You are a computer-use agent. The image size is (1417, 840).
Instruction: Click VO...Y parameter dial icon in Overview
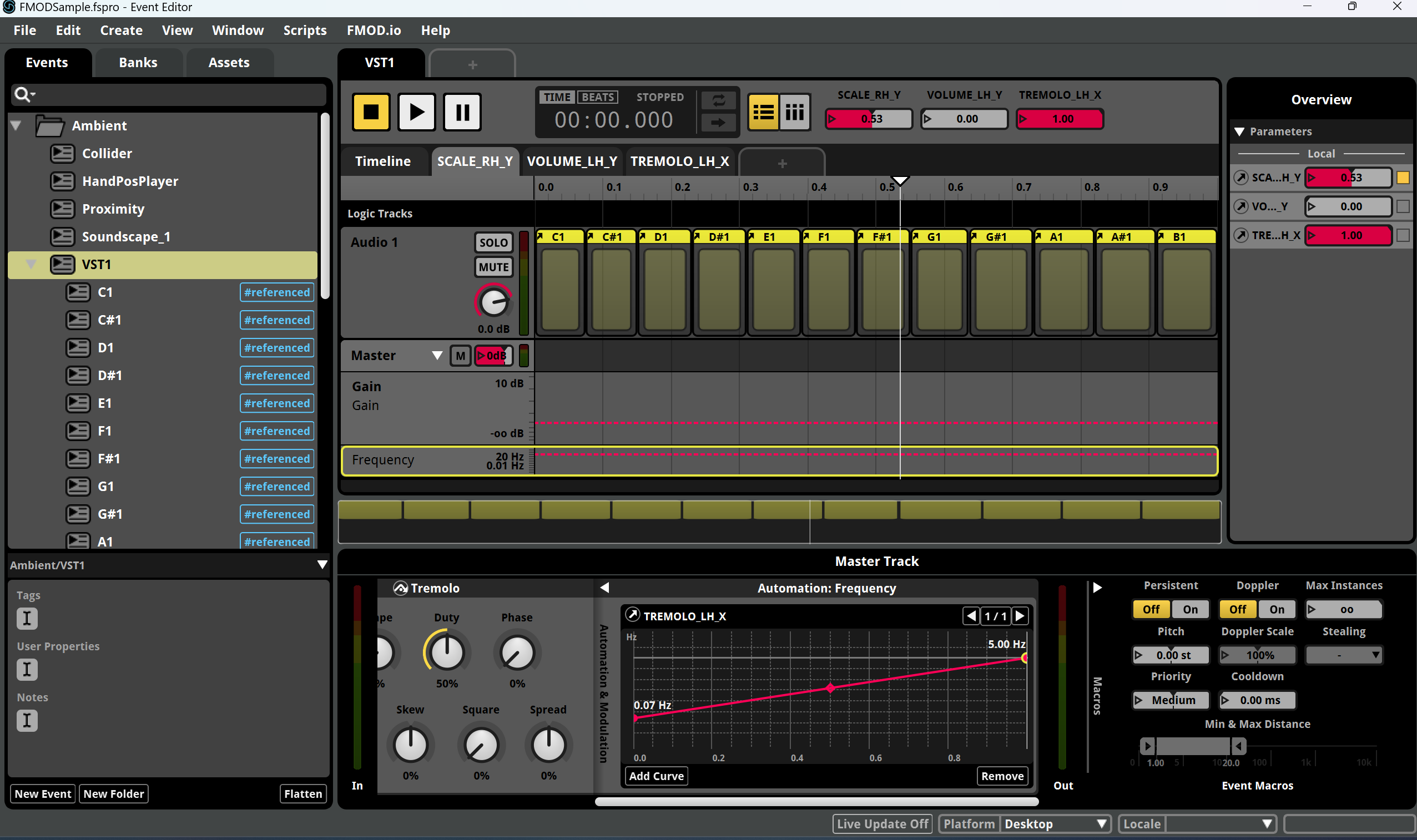(1241, 206)
